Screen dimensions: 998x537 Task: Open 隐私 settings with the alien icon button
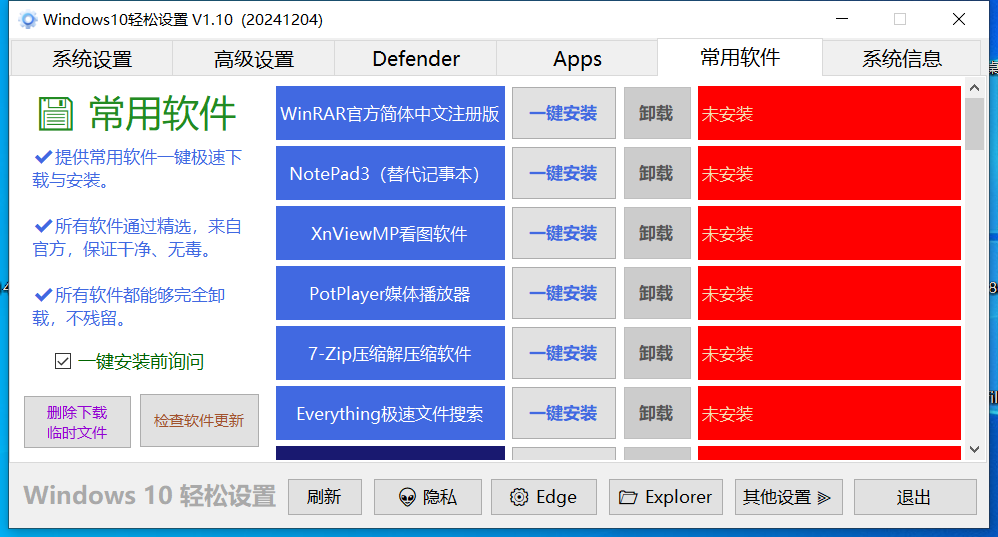427,497
